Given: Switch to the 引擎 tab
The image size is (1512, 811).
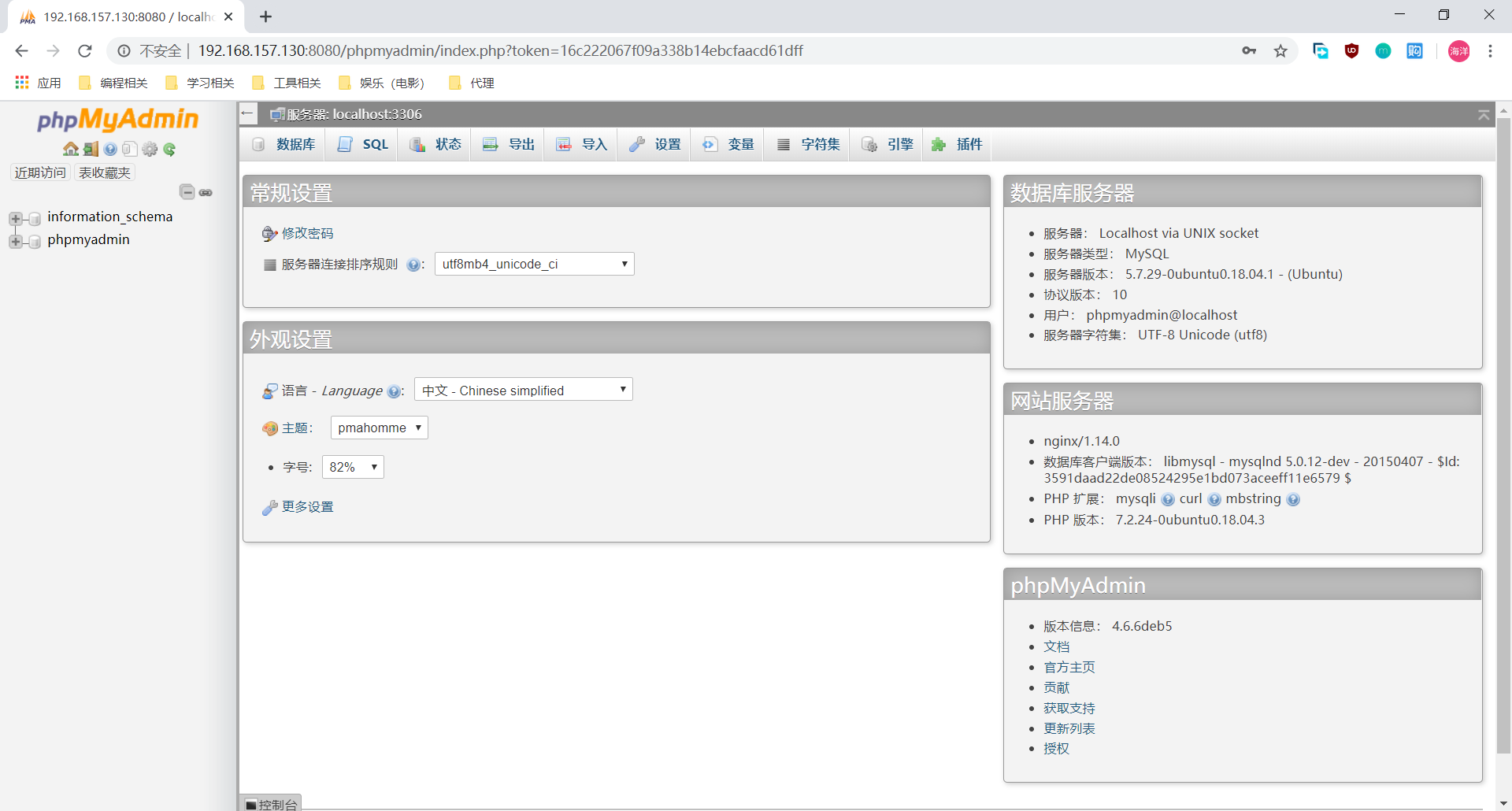Looking at the screenshot, I should (x=887, y=145).
